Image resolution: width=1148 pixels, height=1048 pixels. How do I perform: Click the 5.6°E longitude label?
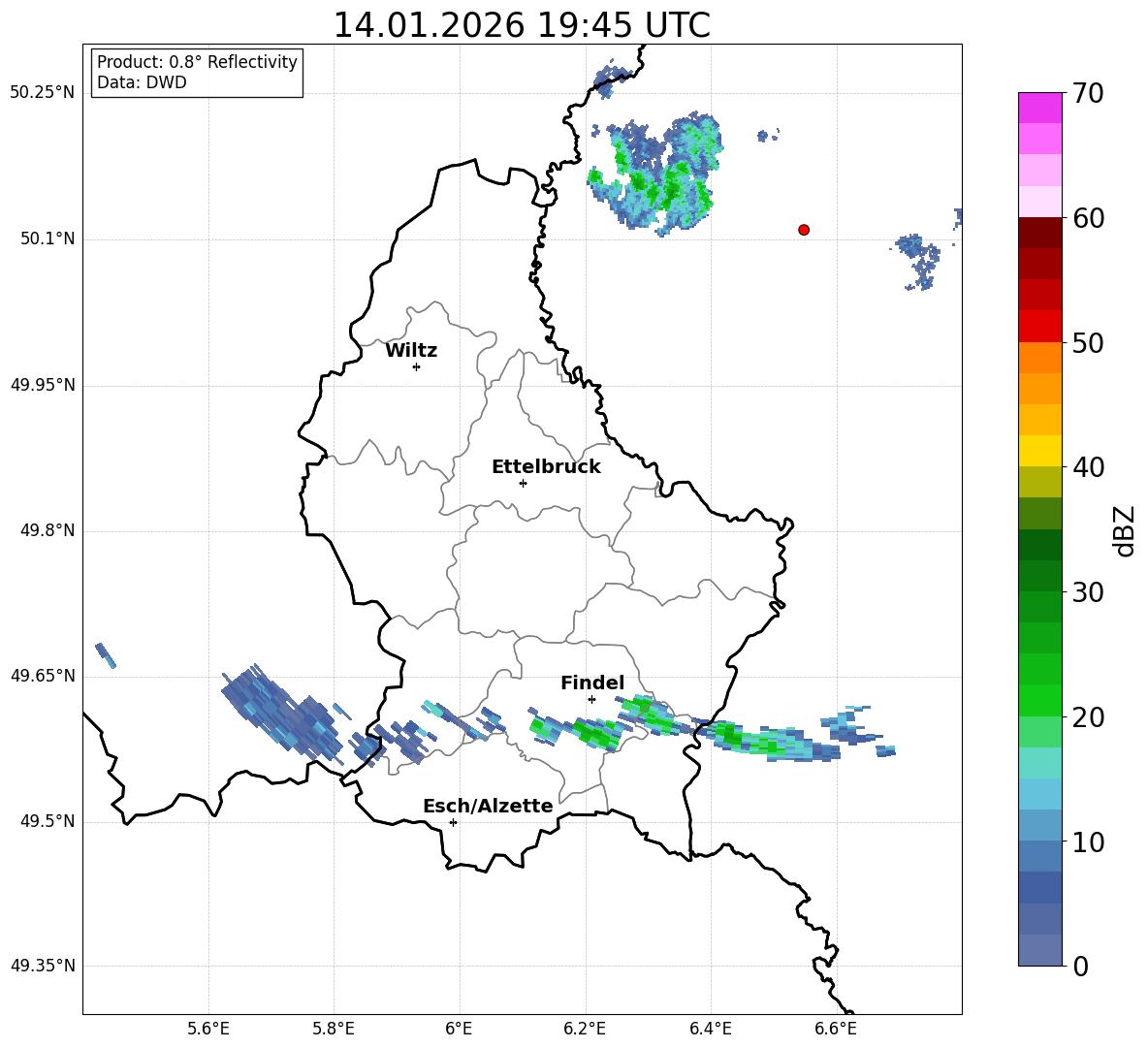(208, 1029)
